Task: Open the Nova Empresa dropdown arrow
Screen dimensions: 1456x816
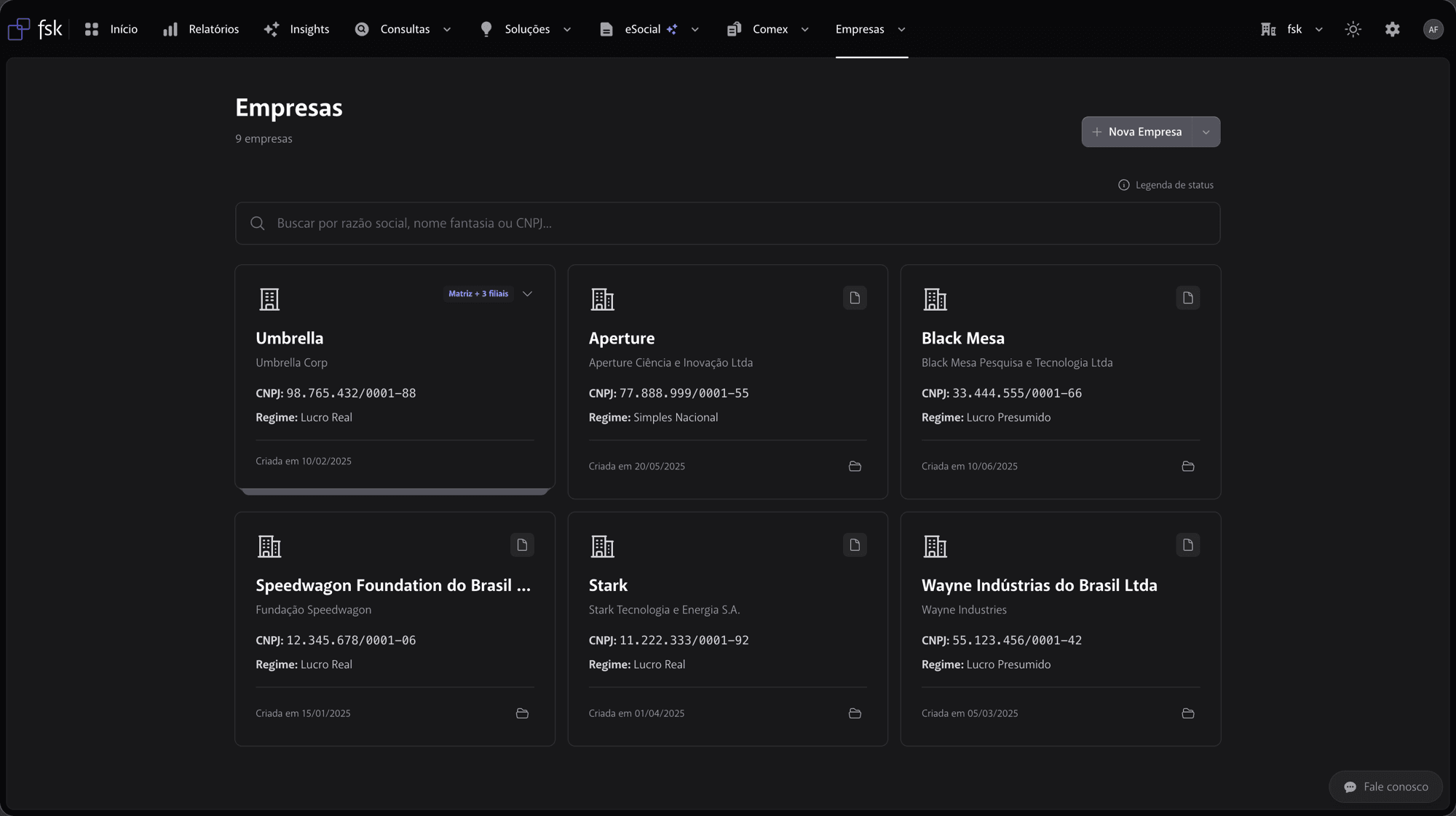Action: pos(1206,132)
